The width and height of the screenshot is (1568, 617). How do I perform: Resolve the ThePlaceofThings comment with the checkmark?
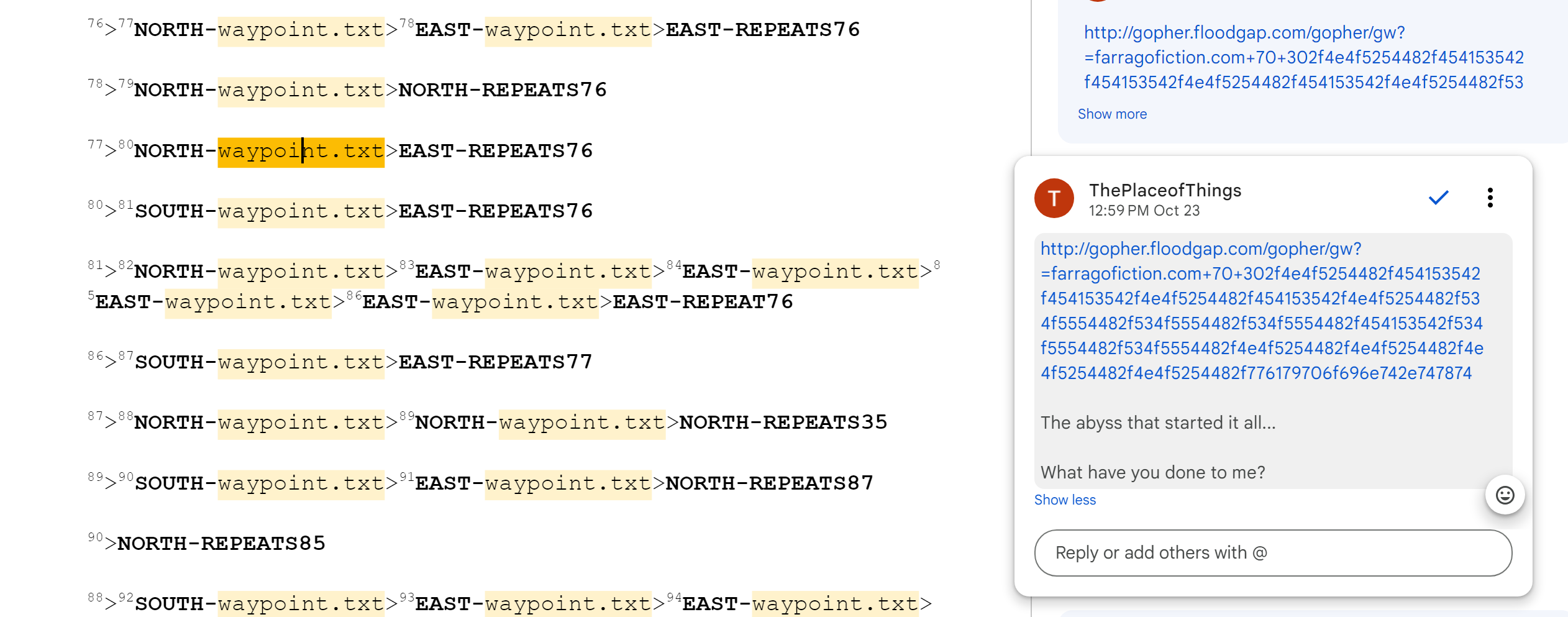coord(1438,198)
